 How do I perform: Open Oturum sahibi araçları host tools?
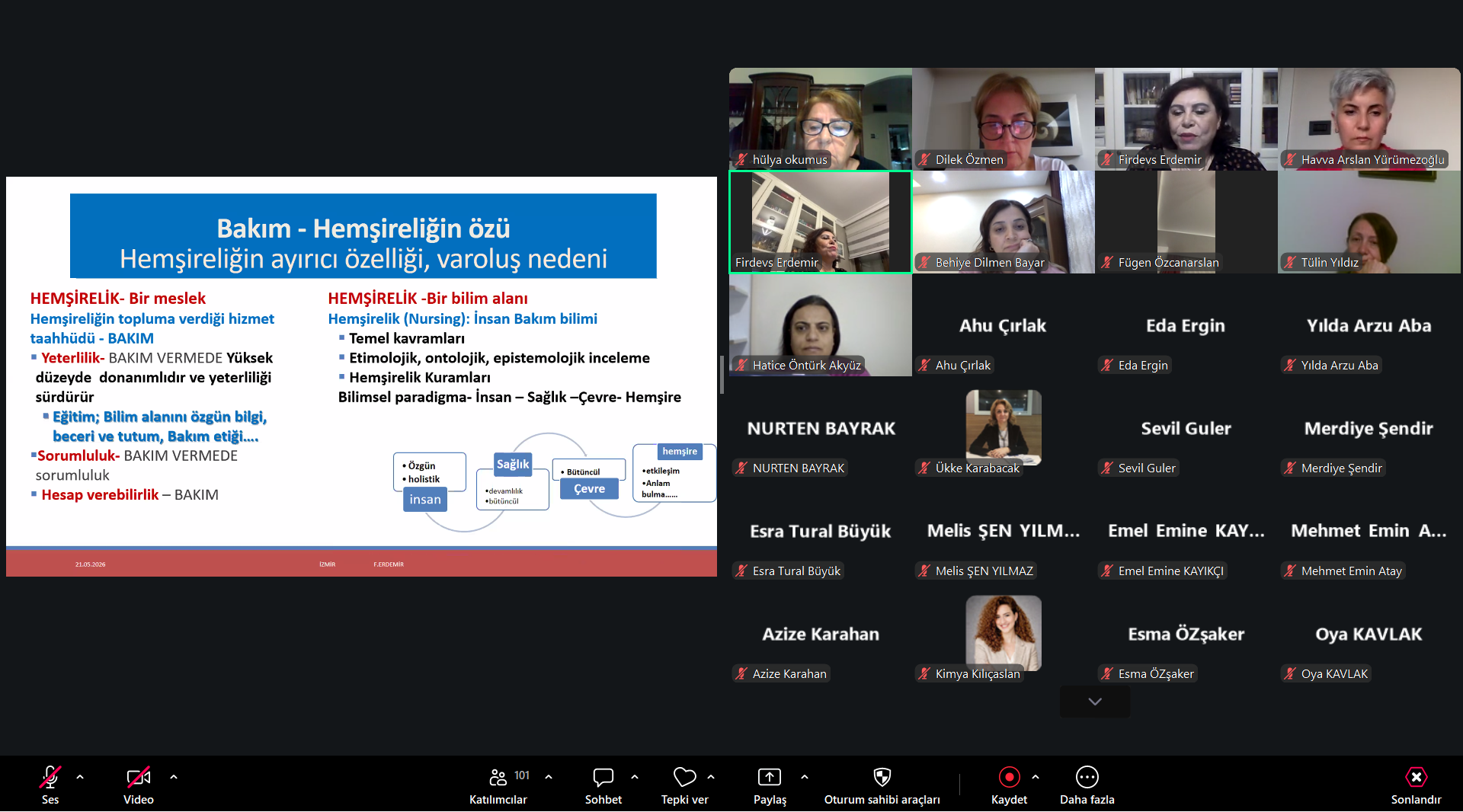(x=882, y=785)
